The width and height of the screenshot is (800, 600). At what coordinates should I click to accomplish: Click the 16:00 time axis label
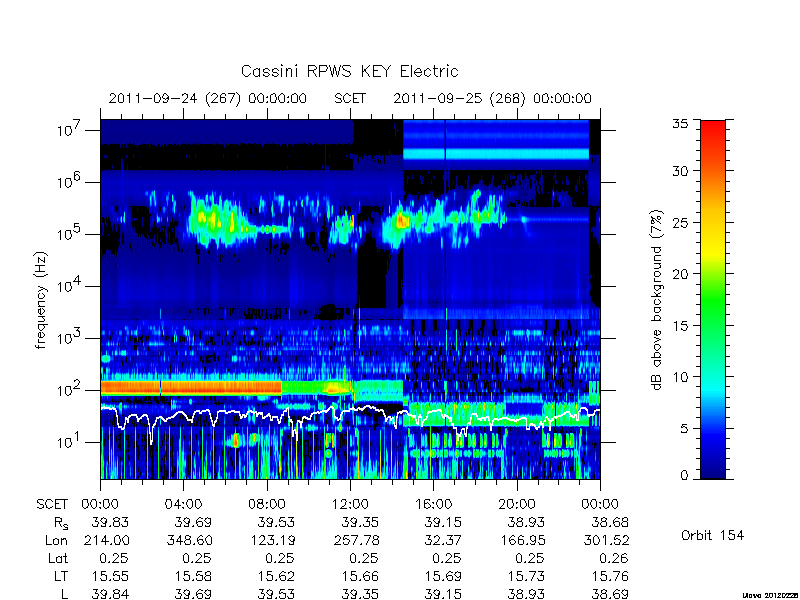click(433, 504)
